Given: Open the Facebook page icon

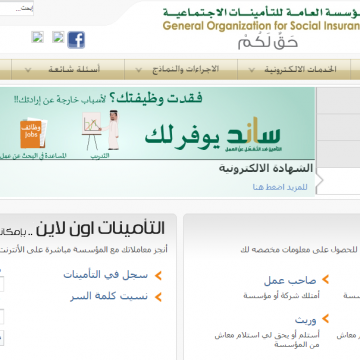Looking at the screenshot, I should click(x=76, y=40).
